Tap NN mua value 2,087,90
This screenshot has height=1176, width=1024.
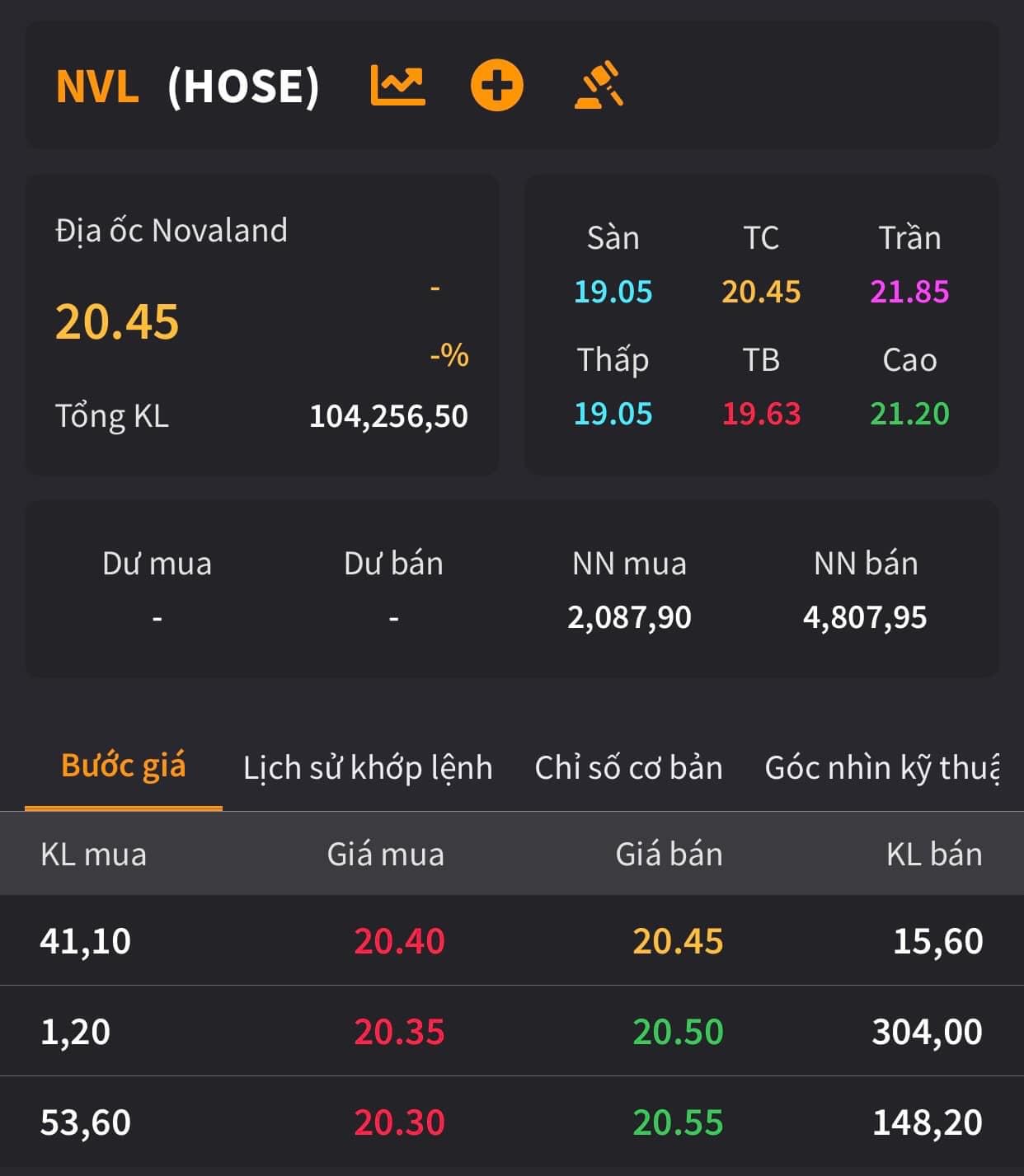tap(629, 617)
